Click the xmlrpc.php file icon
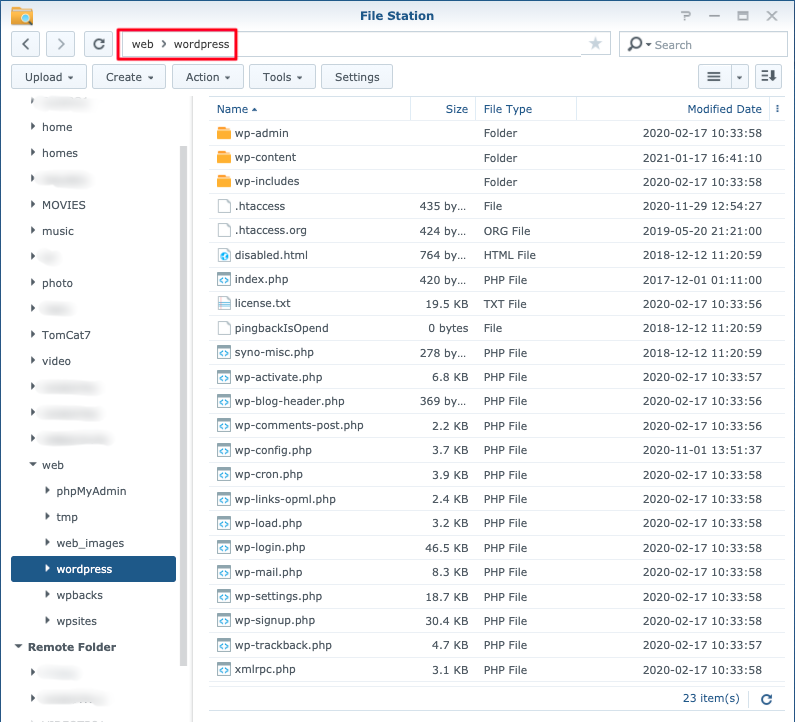Screen dimensions: 795x722 [224, 669]
